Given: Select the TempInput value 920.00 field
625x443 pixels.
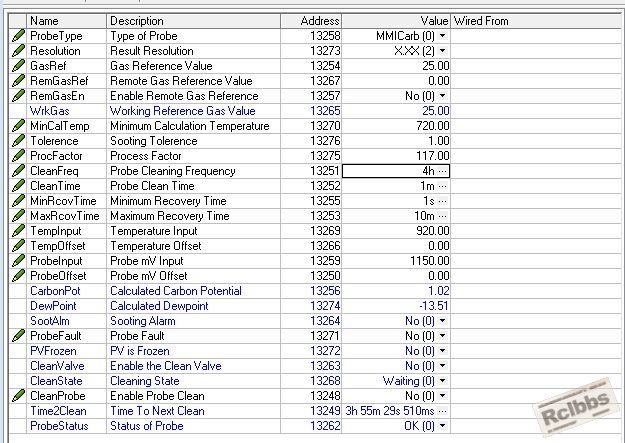Looking at the screenshot, I should 396,231.
